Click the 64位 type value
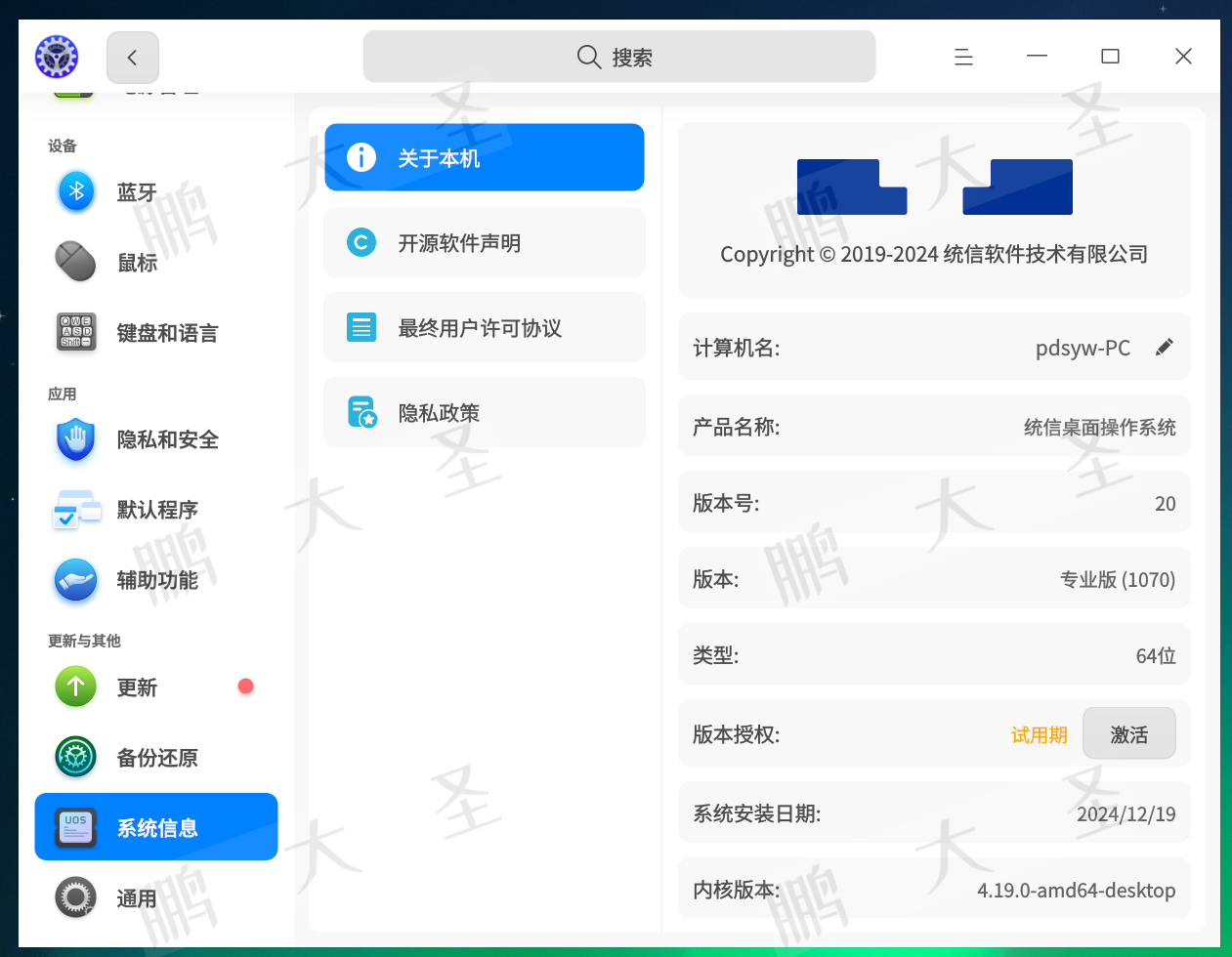This screenshot has height=957, width=1232. pos(1156,655)
